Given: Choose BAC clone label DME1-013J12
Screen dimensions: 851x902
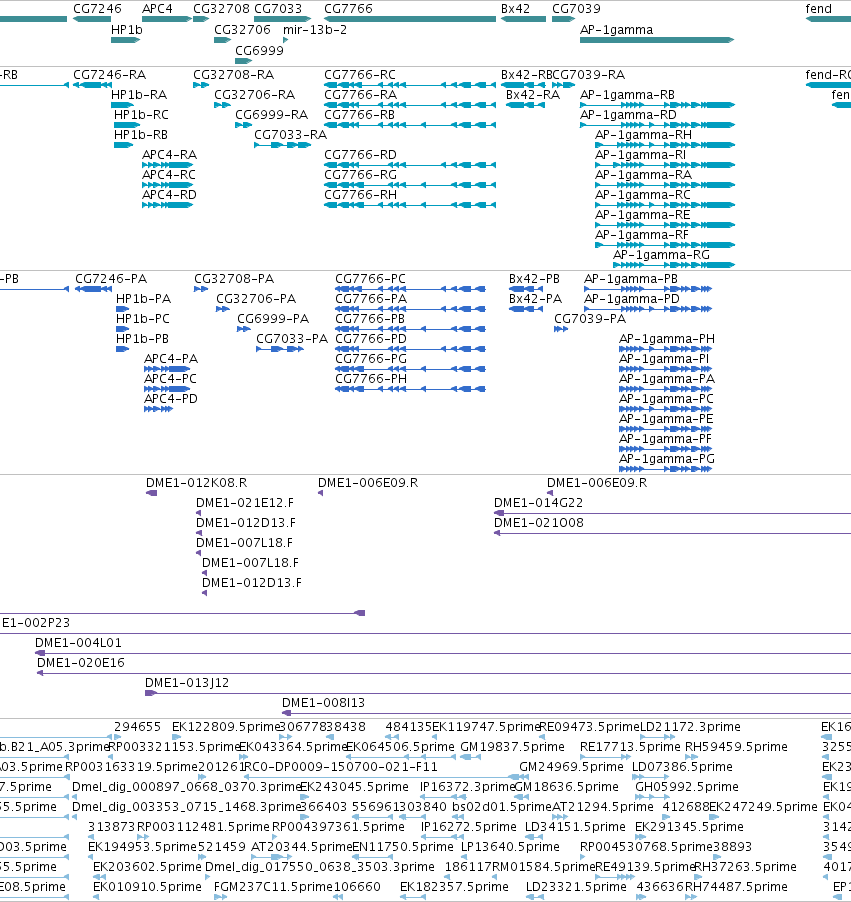Looking at the screenshot, I should [187, 683].
